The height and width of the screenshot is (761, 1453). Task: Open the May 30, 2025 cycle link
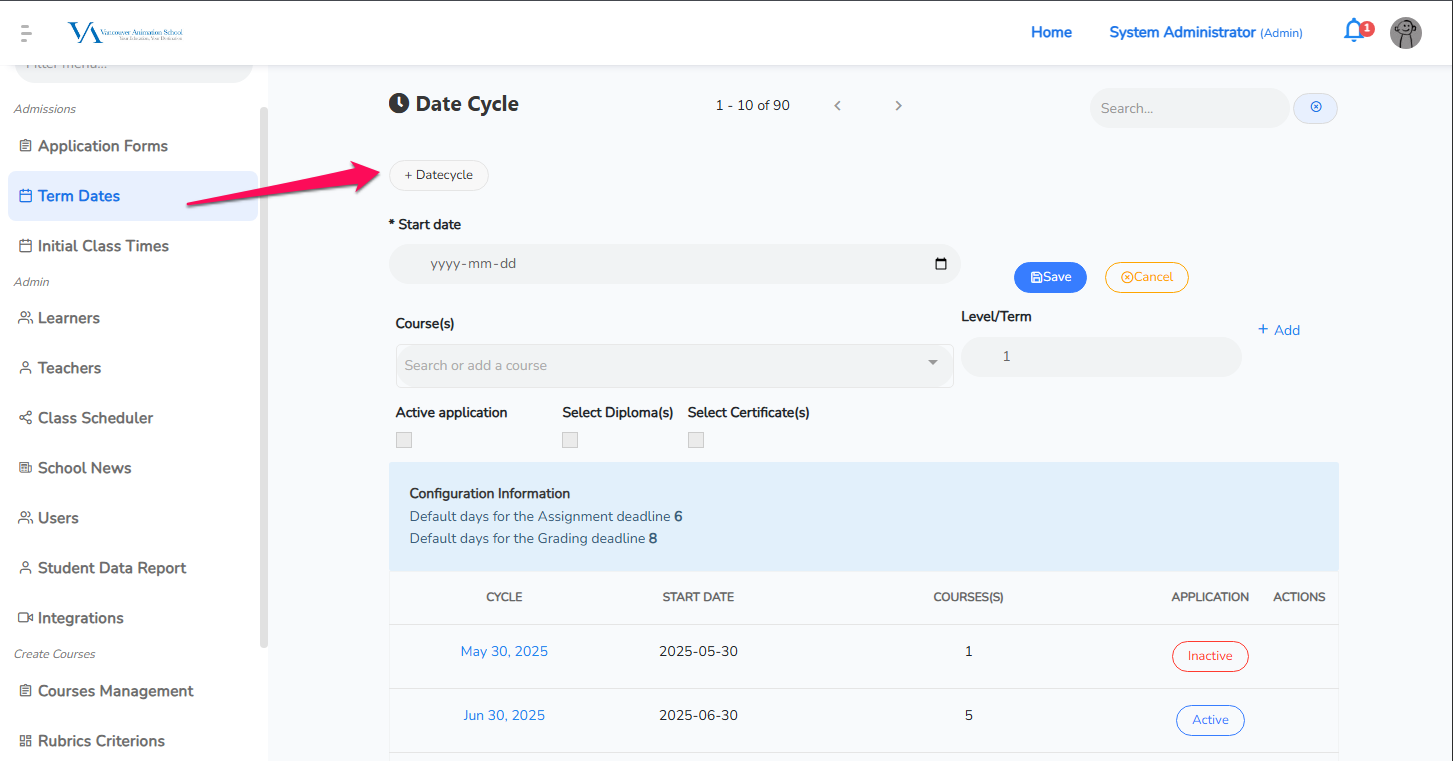[504, 651]
